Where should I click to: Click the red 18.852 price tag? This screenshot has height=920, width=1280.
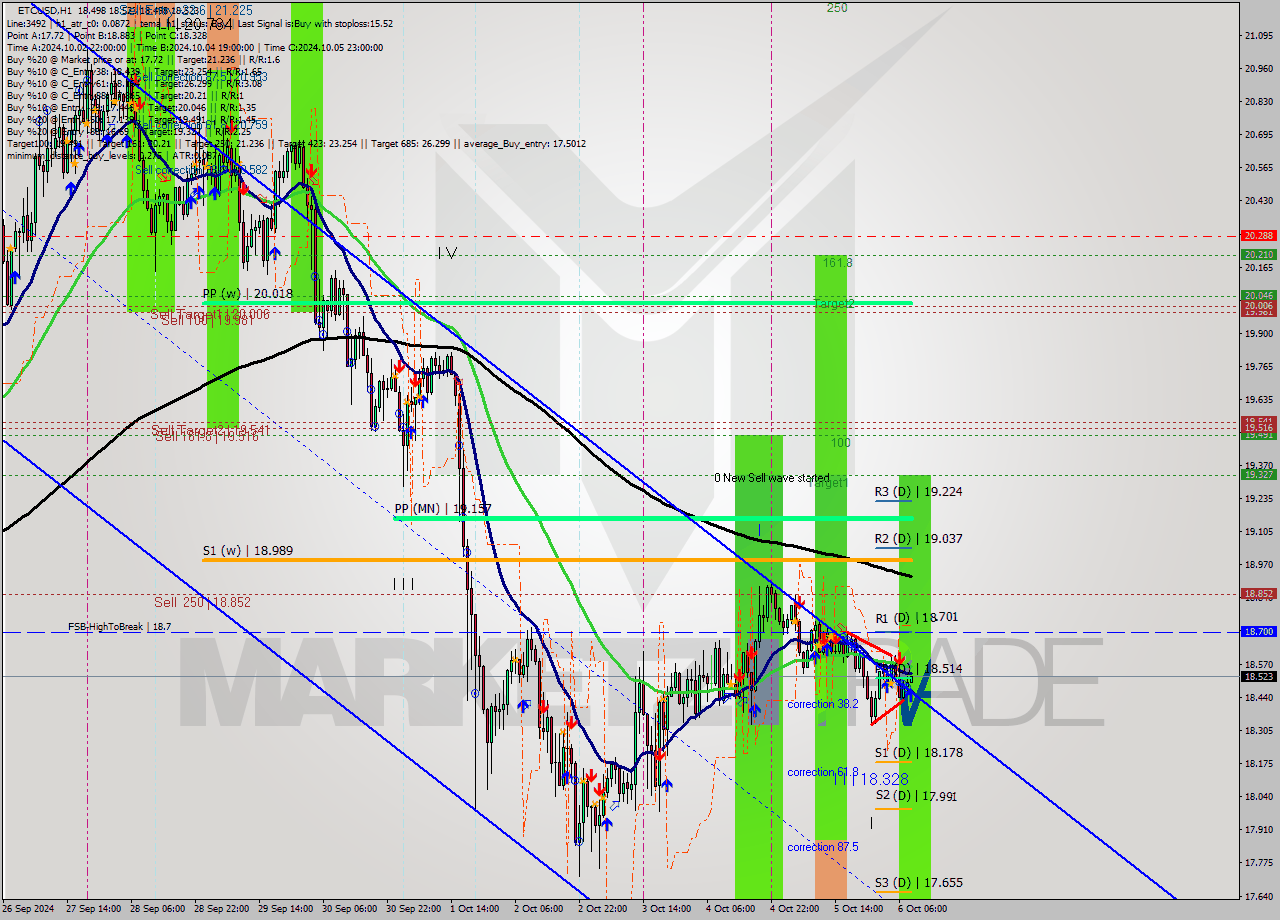tap(1258, 593)
